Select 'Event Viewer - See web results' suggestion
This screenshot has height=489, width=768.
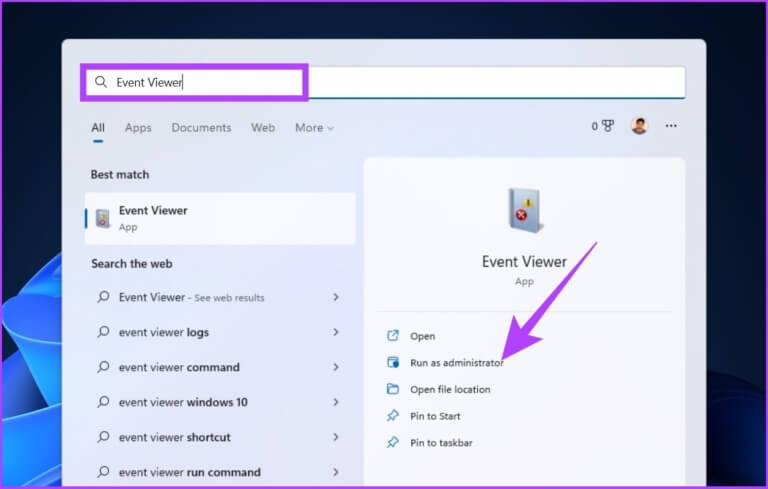(220, 297)
